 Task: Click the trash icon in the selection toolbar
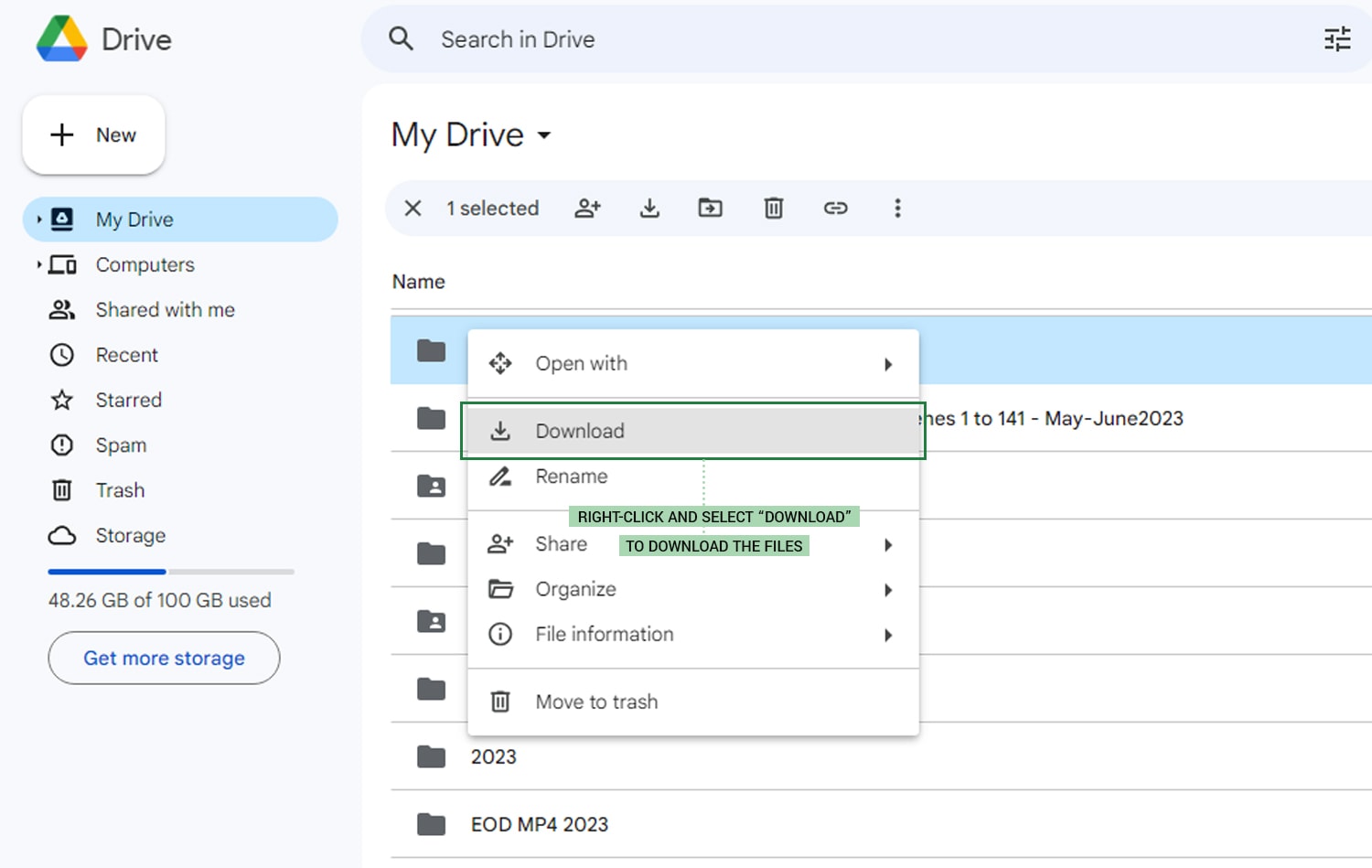point(773,209)
